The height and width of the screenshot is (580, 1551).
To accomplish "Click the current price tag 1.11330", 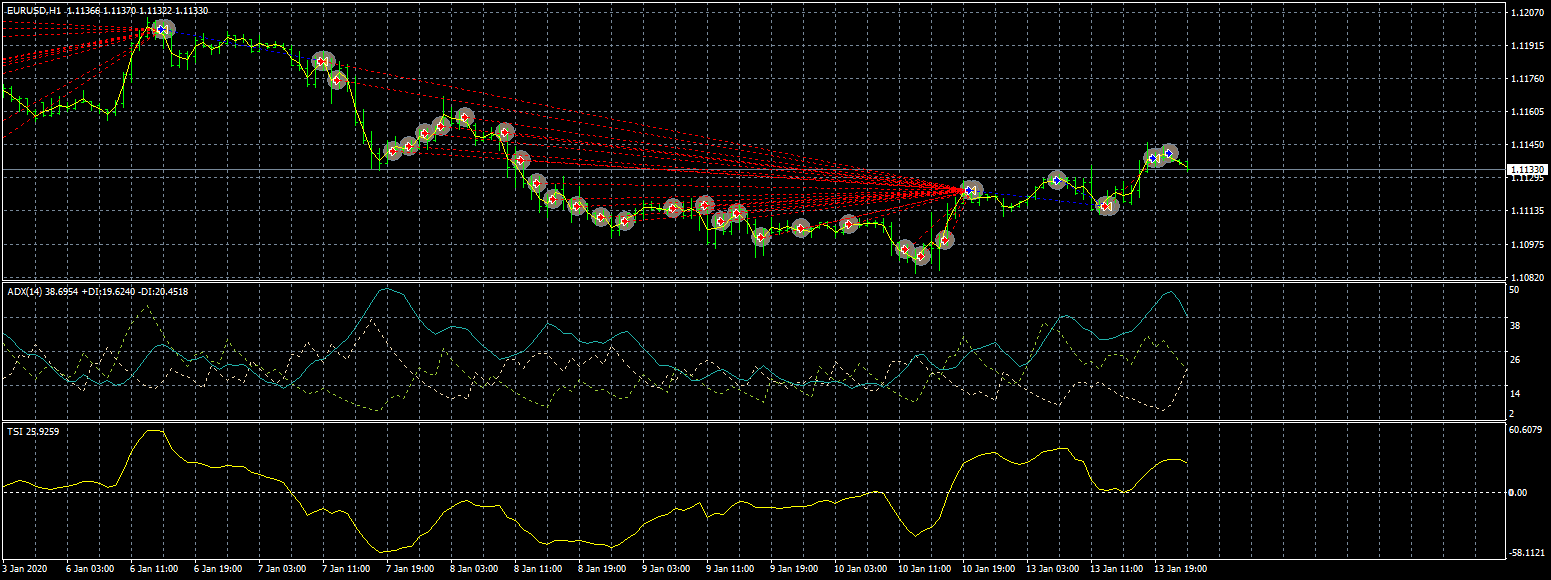I will (x=1525, y=170).
